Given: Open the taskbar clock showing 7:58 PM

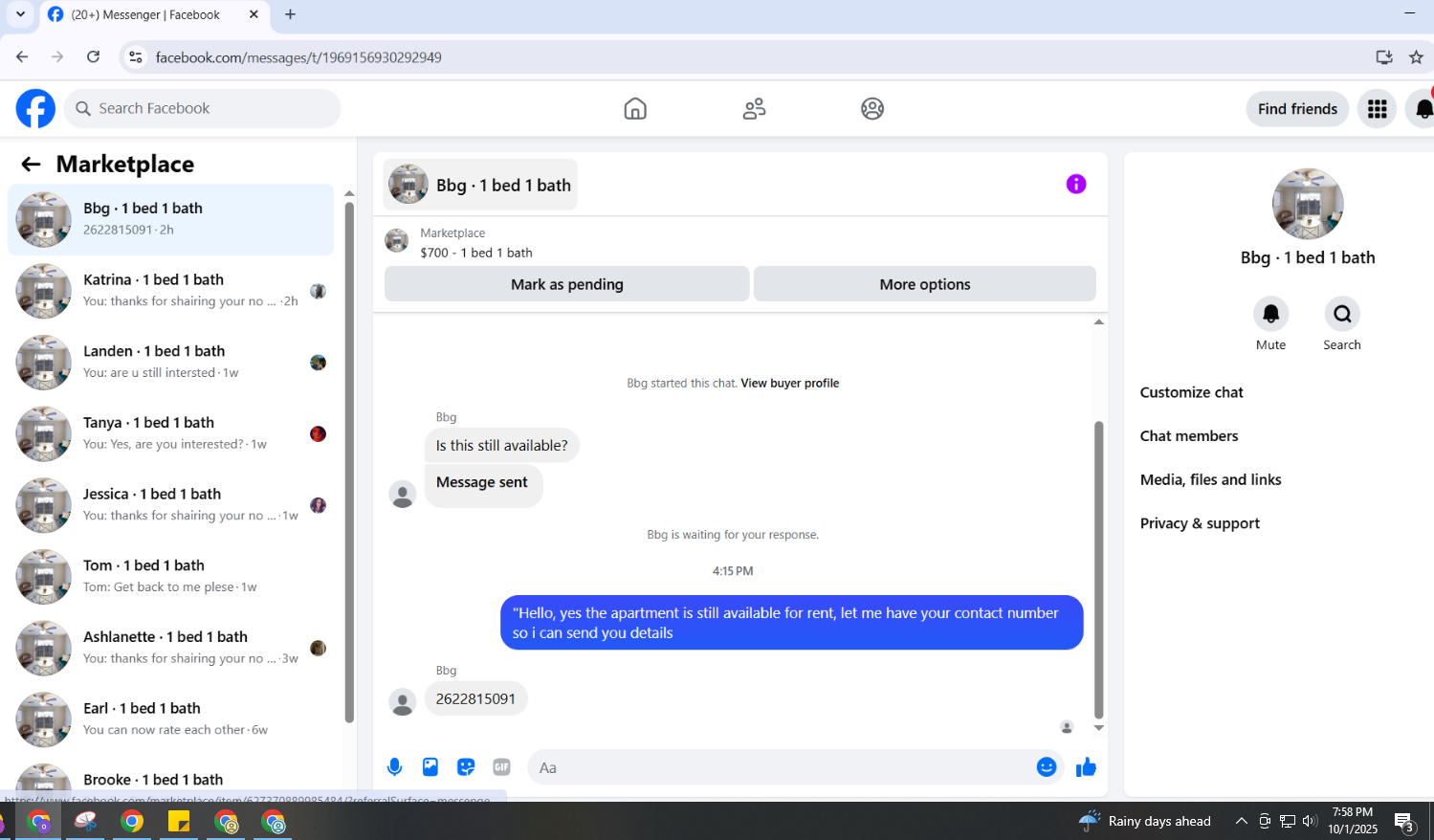Looking at the screenshot, I should point(1353,821).
